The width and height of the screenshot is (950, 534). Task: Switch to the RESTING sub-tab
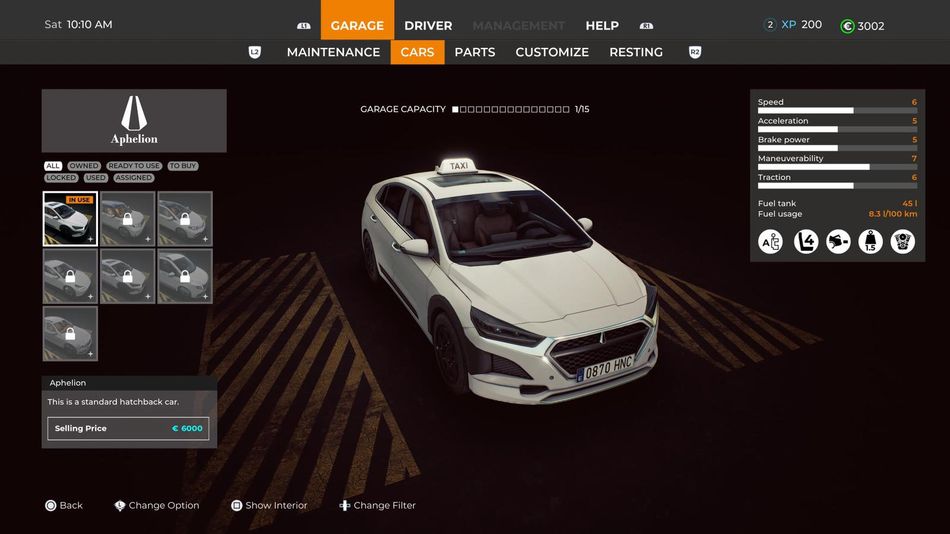[x=636, y=52]
